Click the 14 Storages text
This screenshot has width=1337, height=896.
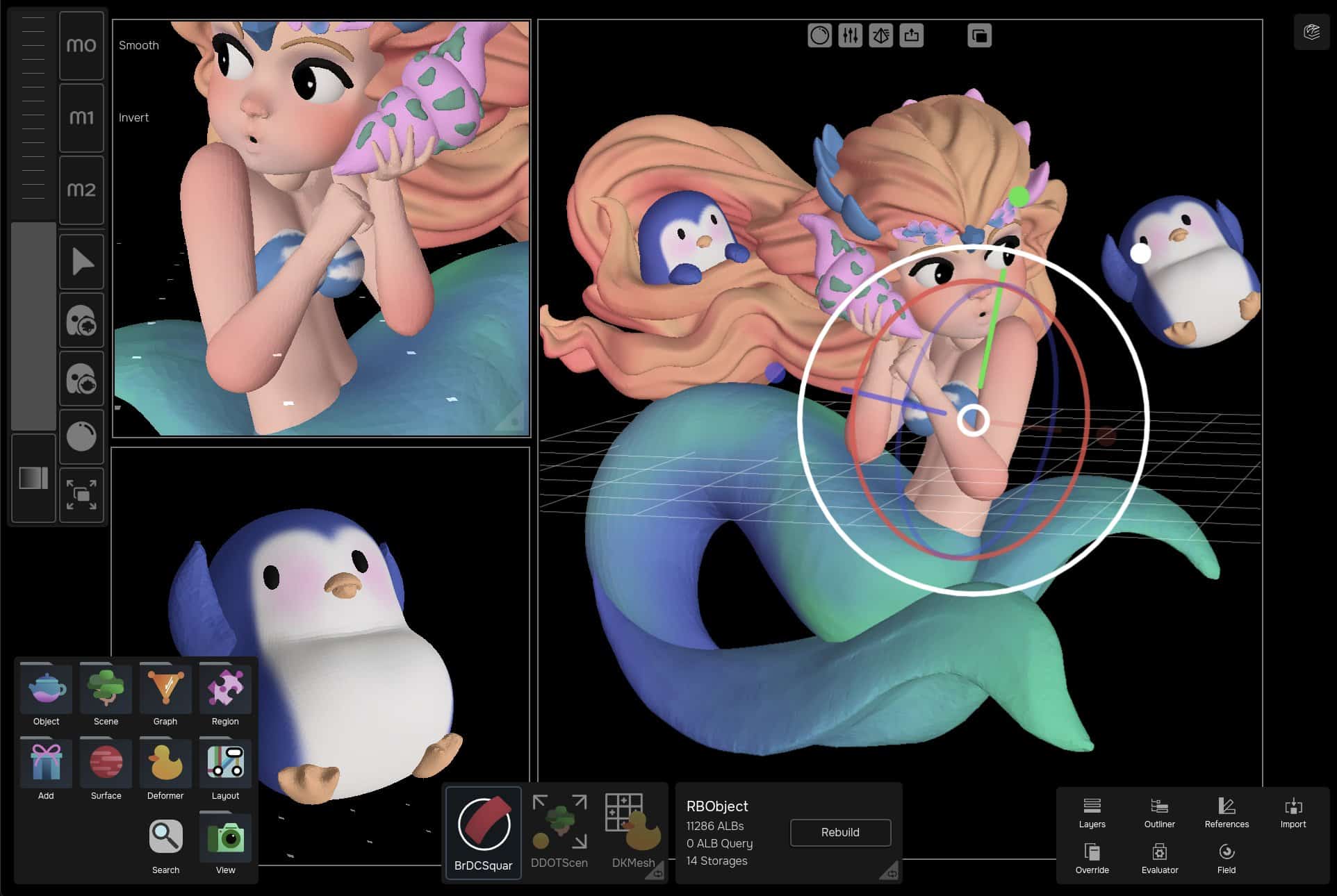717,861
